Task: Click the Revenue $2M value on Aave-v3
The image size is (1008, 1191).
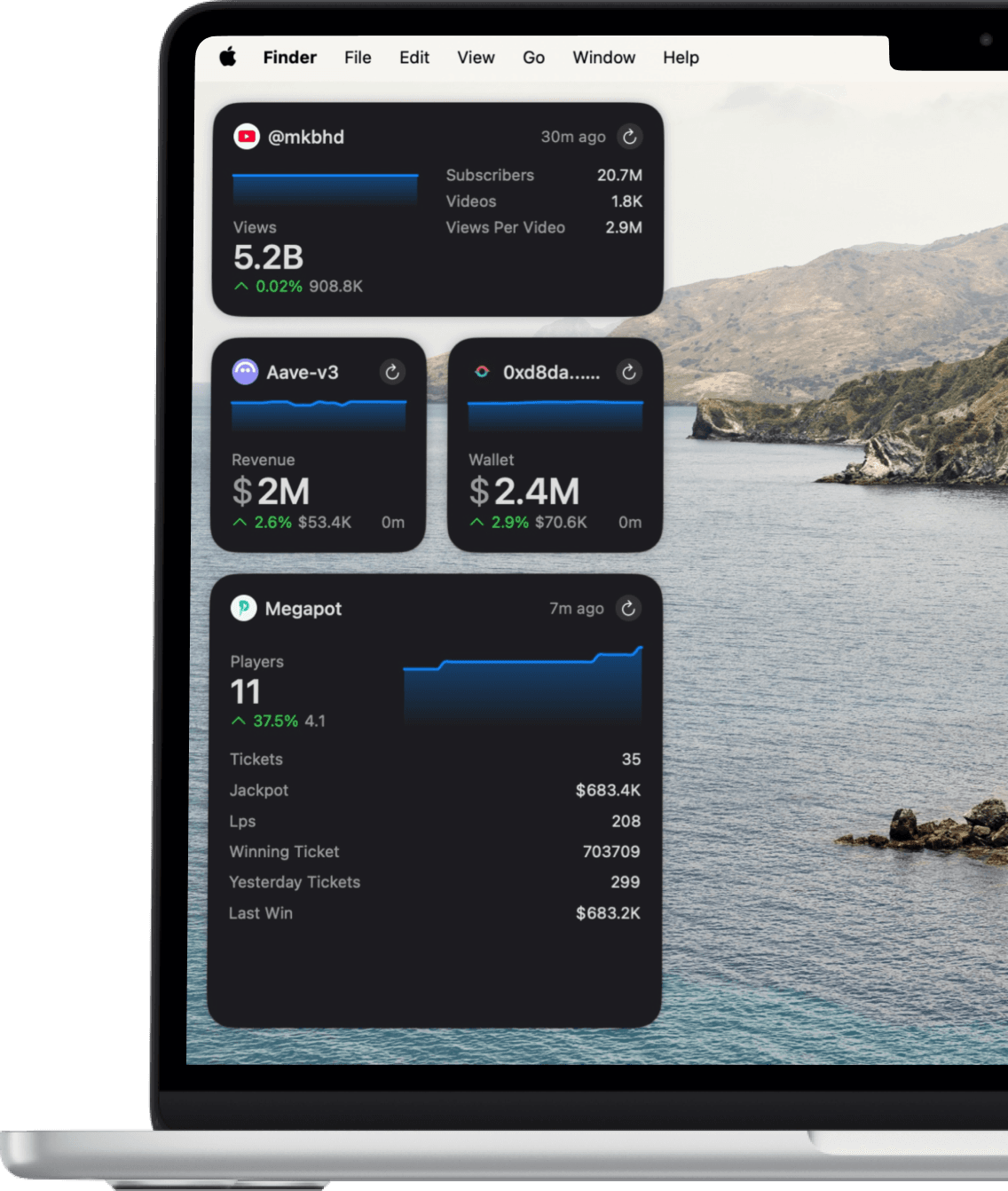Action: (271, 491)
